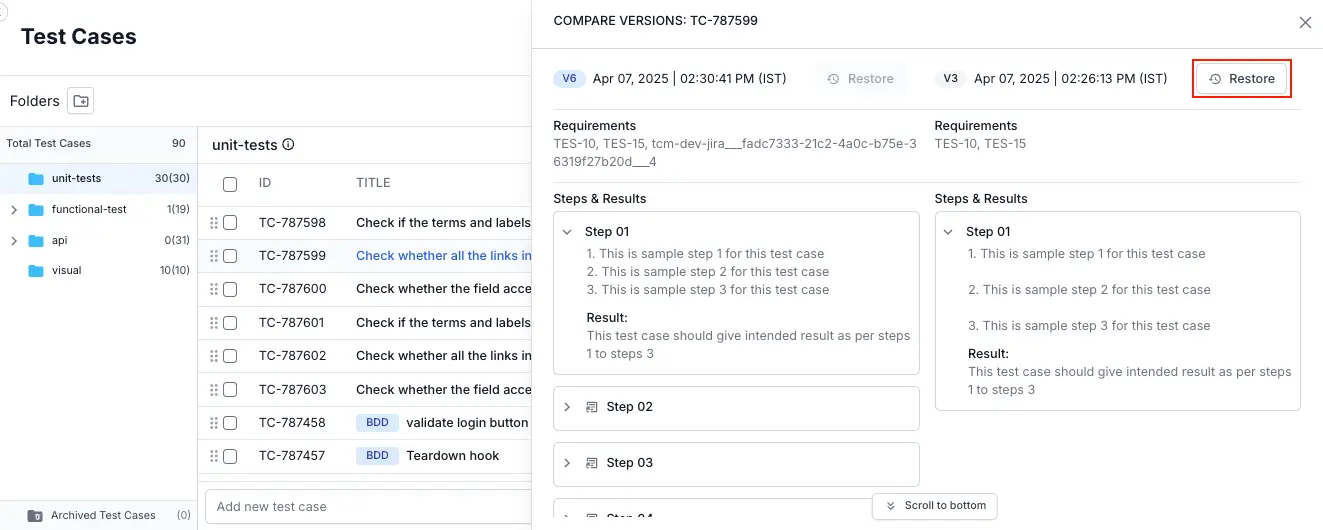Click the Archived Test Cases folder icon
This screenshot has width=1323, height=530.
coord(35,516)
